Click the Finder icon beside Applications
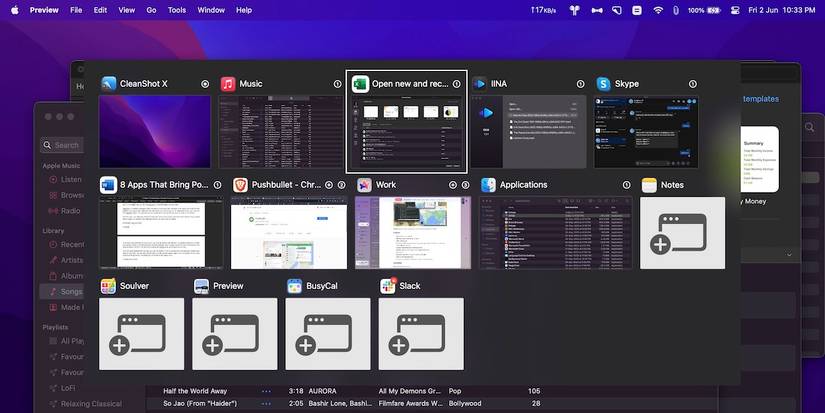 click(x=488, y=185)
